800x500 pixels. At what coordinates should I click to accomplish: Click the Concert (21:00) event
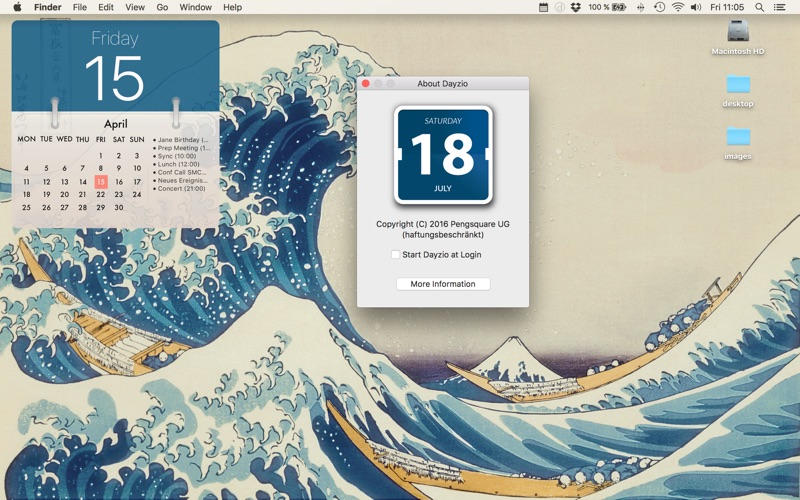click(x=181, y=188)
